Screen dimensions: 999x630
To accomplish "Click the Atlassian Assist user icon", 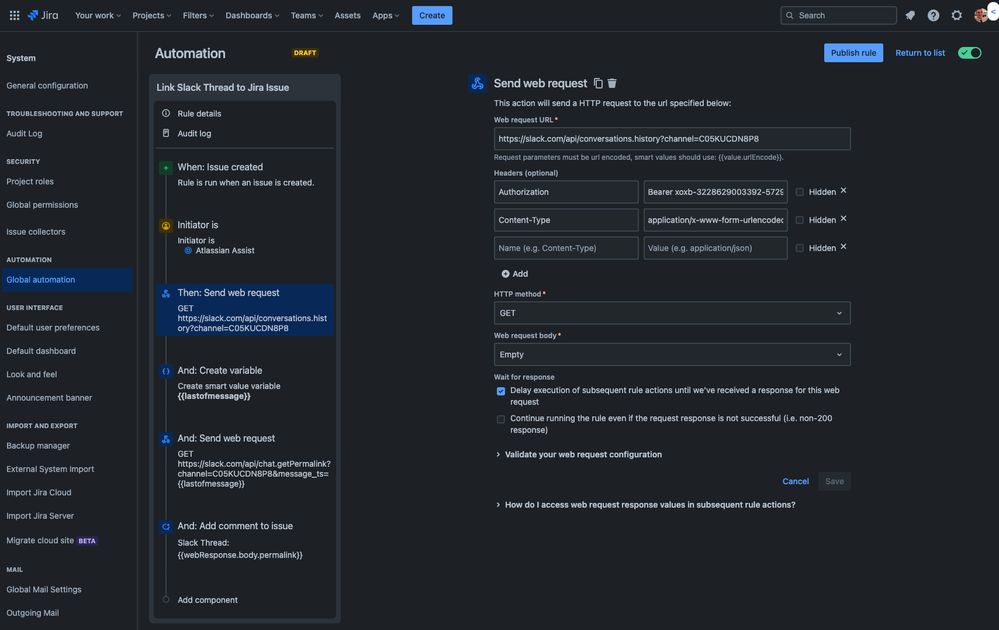I will click(188, 251).
